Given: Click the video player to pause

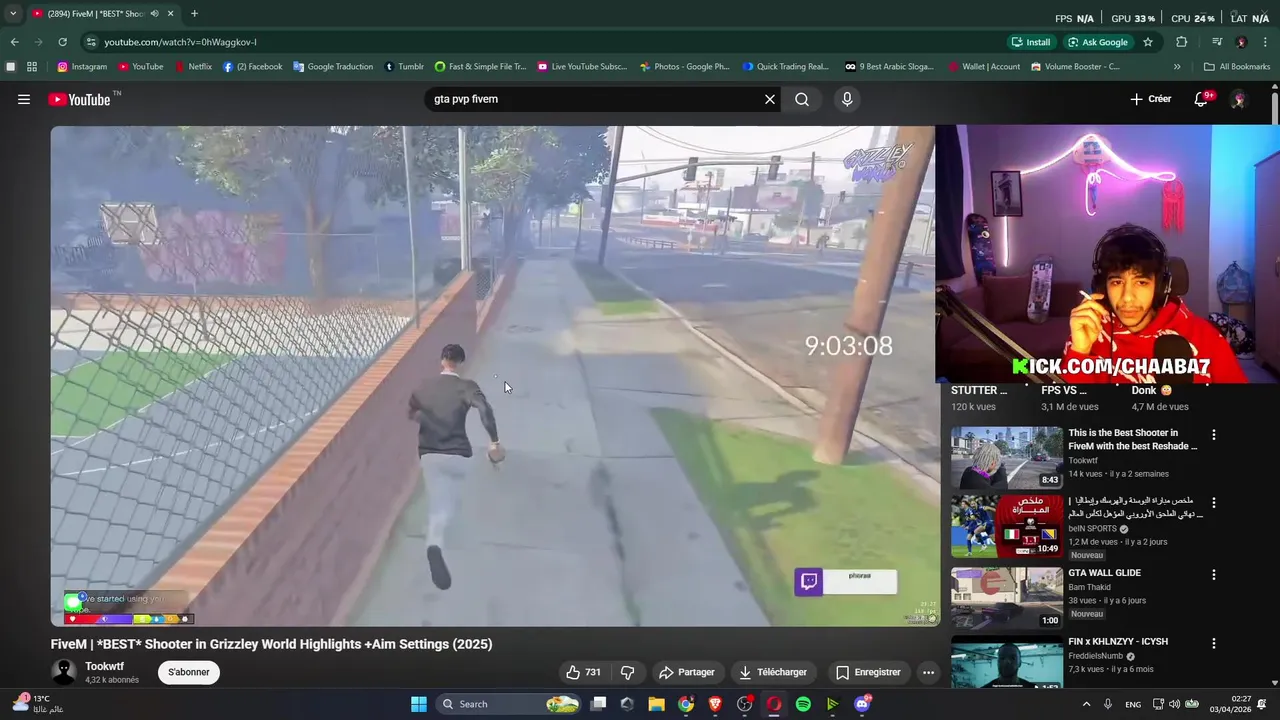Looking at the screenshot, I should 493,376.
